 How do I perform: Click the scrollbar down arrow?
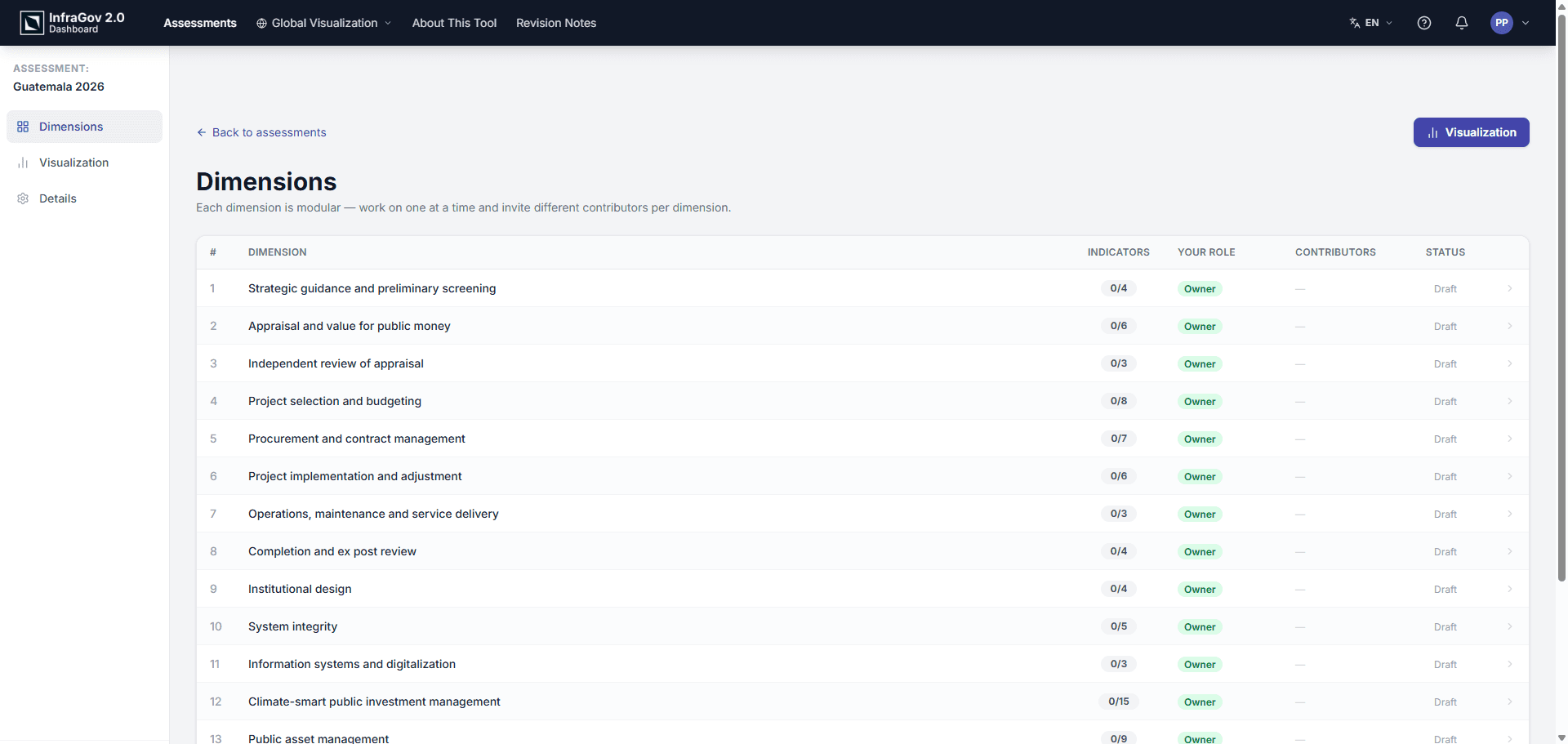1561,737
